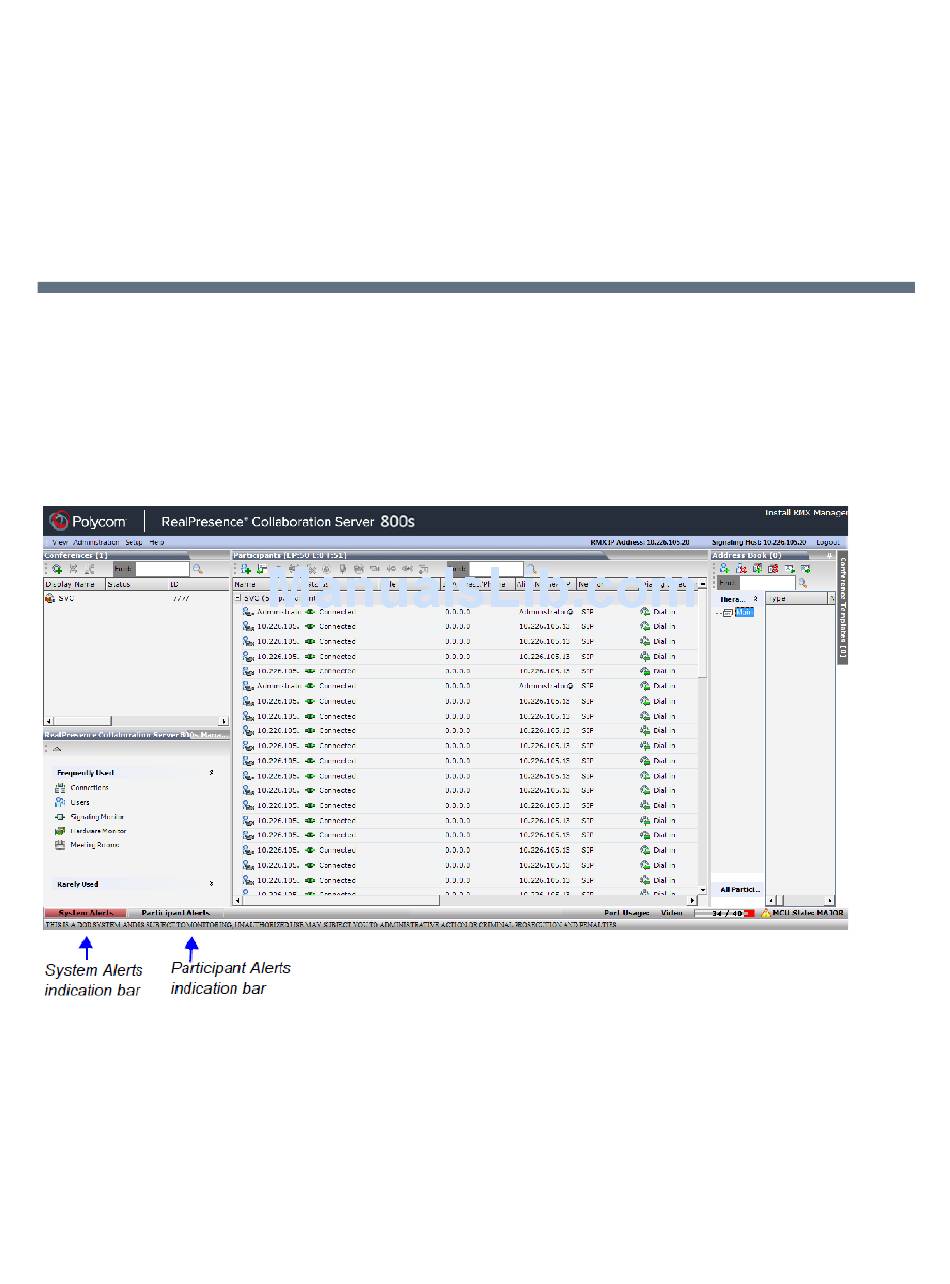The width and height of the screenshot is (950, 1284).
Task: Open Signaling Monitor in Frequently Used list
Action: [x=97, y=817]
